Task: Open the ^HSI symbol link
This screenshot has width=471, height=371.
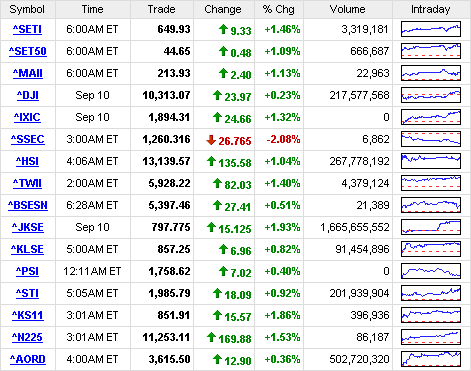Action: [27, 161]
